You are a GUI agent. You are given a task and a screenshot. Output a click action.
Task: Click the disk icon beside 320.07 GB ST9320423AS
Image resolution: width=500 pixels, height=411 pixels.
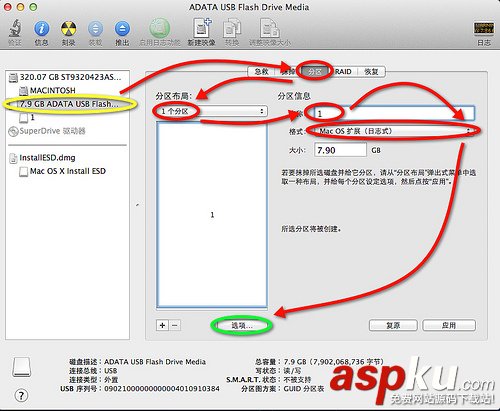(x=13, y=78)
